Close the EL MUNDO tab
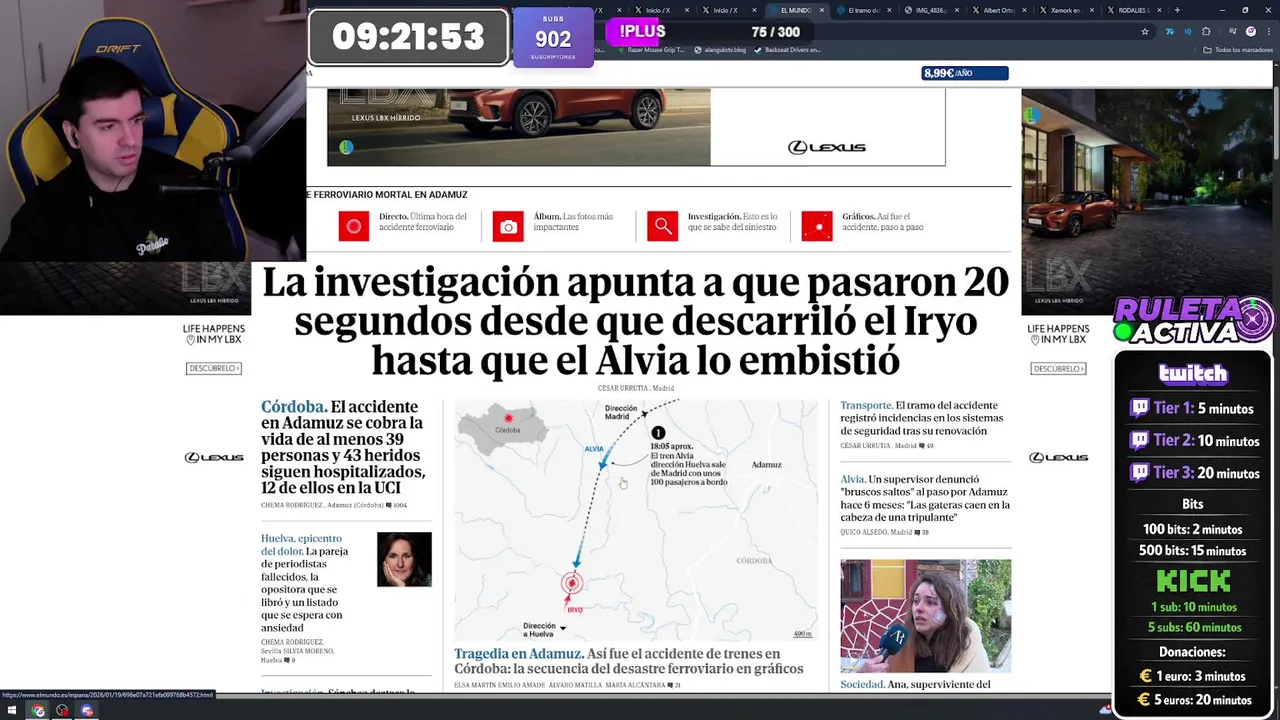Viewport: 1280px width, 720px height. coord(822,10)
